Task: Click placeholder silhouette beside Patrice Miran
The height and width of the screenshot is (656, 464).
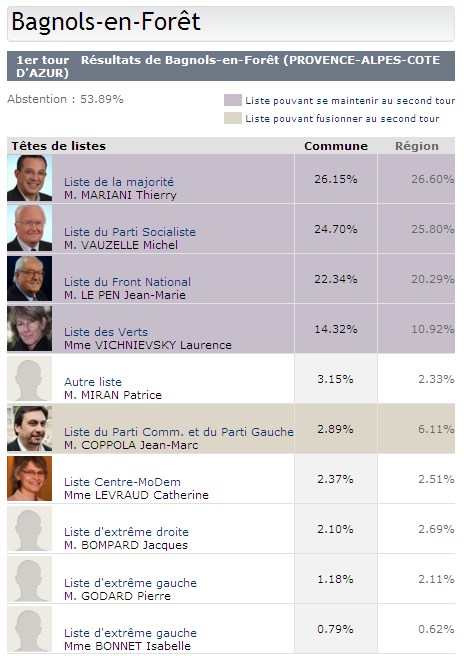Action: coord(30,378)
